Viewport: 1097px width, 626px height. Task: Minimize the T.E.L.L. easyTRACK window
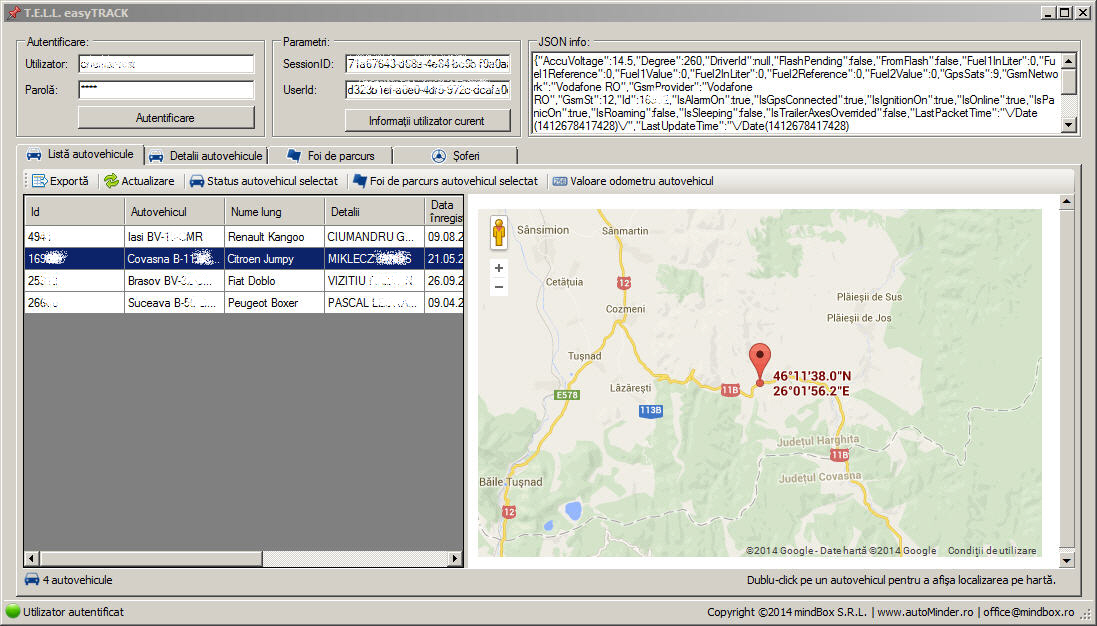[1048, 13]
